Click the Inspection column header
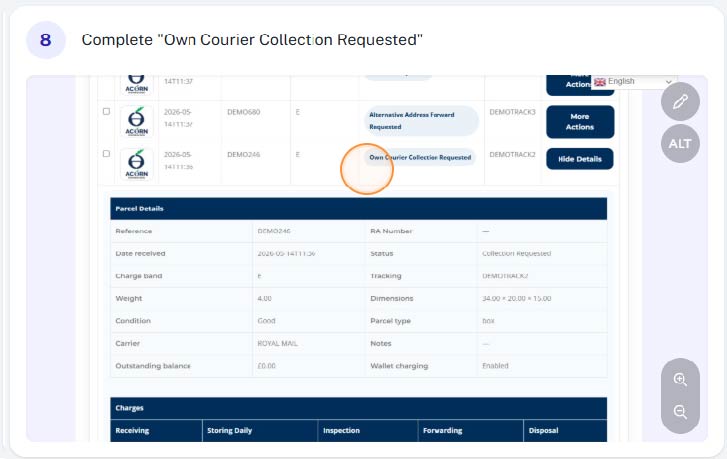The height and width of the screenshot is (459, 727). click(x=368, y=431)
